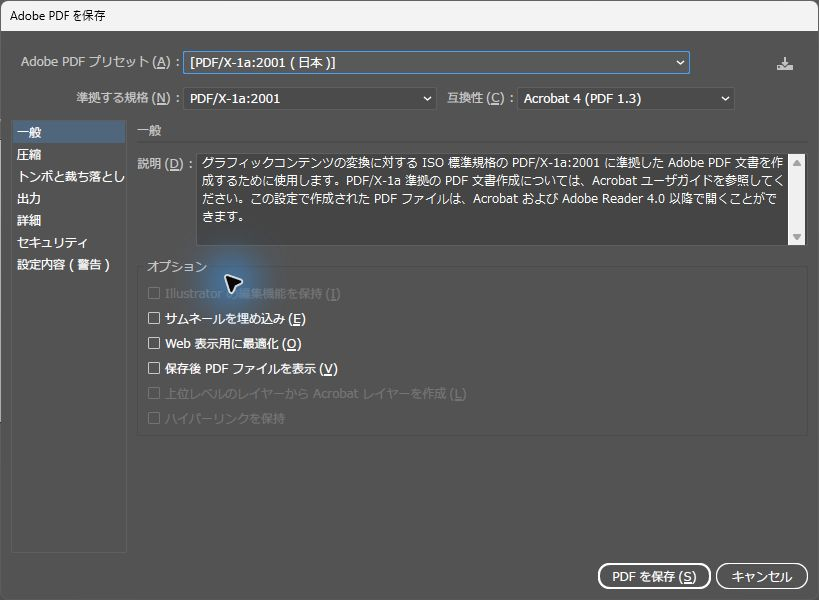Enable Web 表示用に最適化 checkbox
The width and height of the screenshot is (819, 600).
tap(154, 343)
